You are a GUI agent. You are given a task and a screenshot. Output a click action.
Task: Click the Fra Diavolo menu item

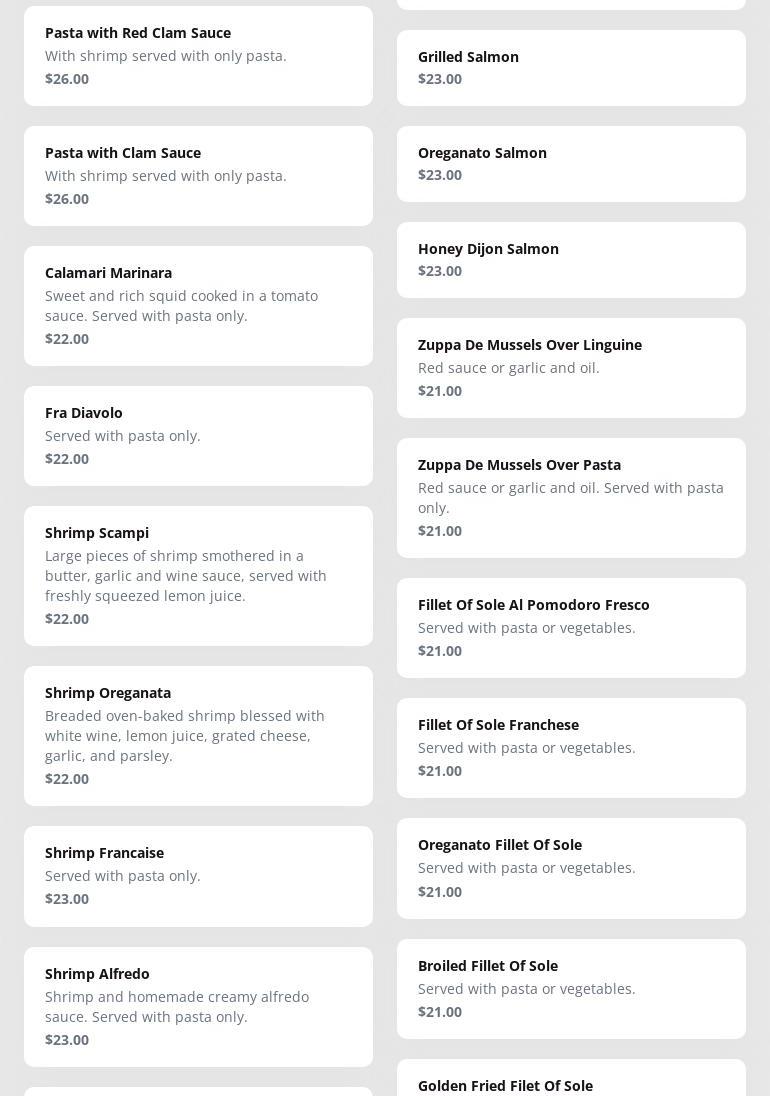198,436
